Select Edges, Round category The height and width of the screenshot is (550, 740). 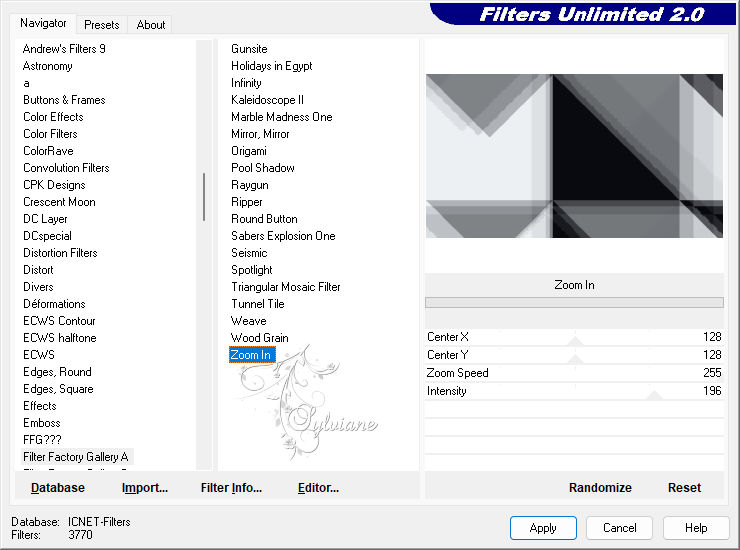point(58,372)
